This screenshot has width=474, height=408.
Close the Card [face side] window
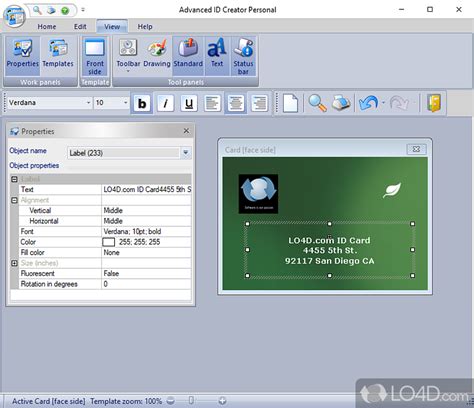point(416,149)
